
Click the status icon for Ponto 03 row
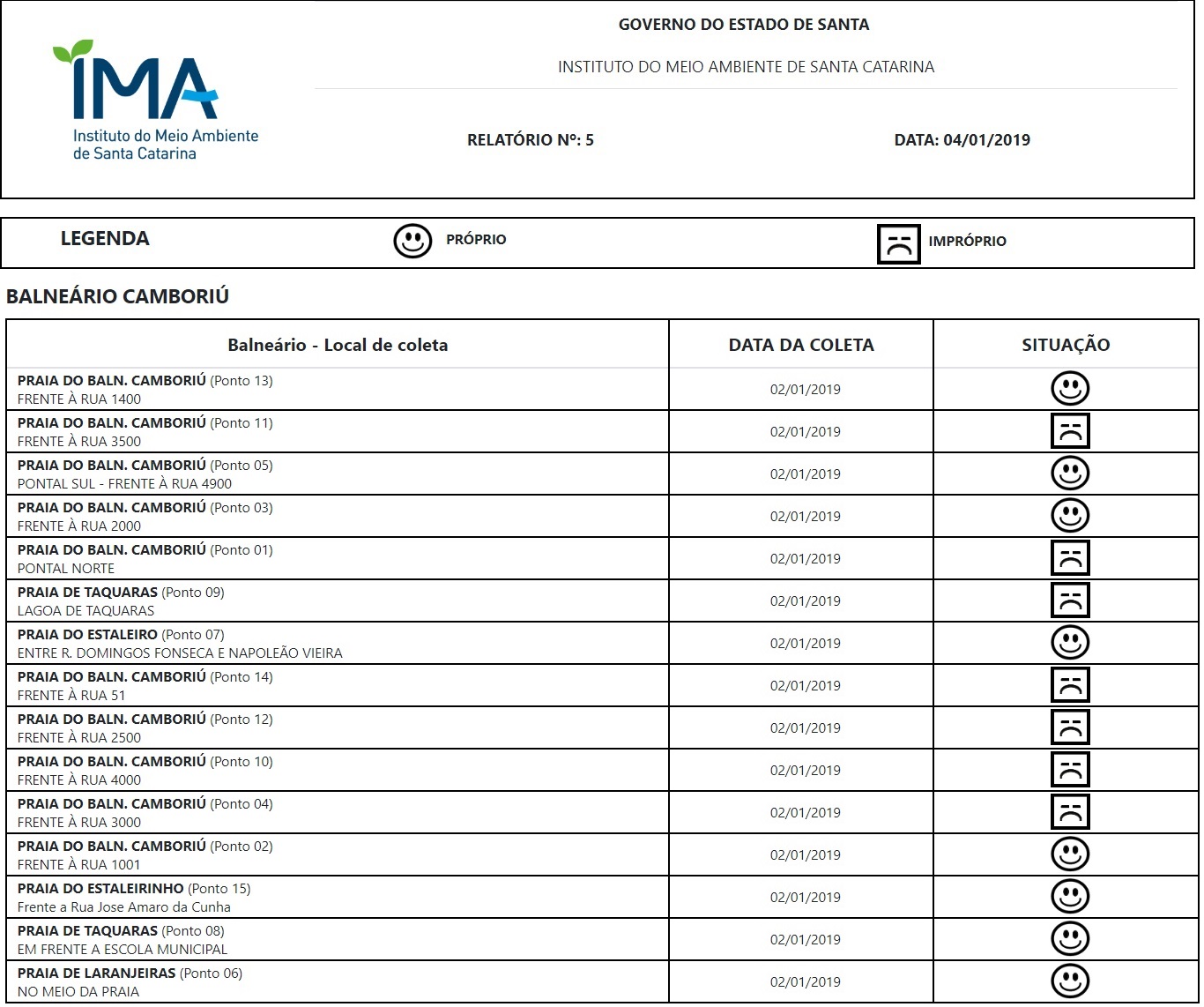tap(1070, 516)
